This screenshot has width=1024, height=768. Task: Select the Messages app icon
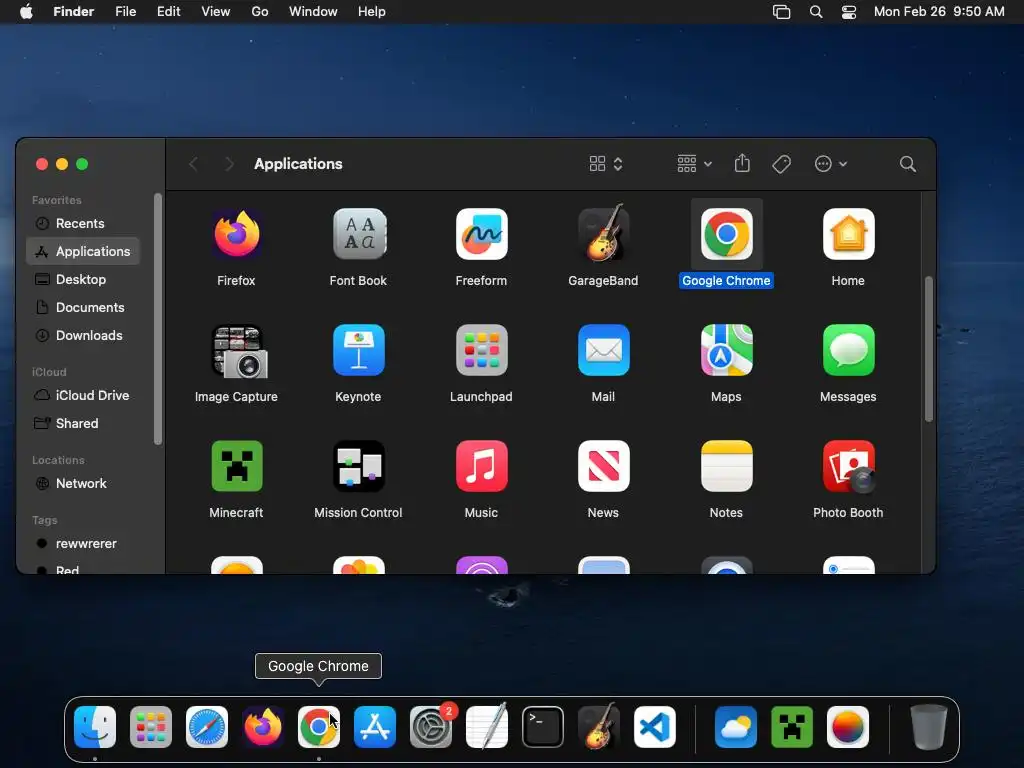(x=848, y=351)
